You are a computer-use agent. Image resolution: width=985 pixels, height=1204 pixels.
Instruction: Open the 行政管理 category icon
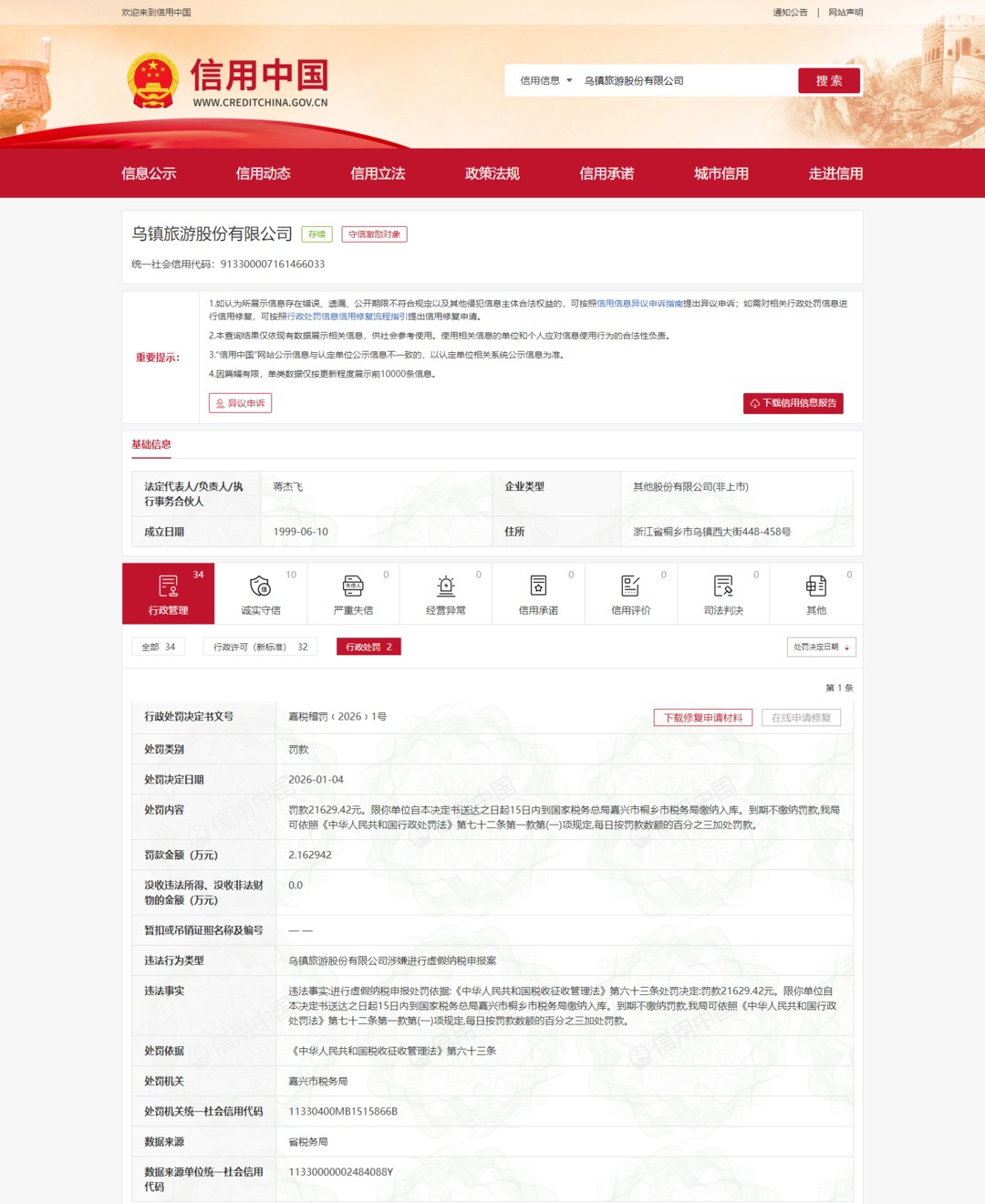coord(168,586)
